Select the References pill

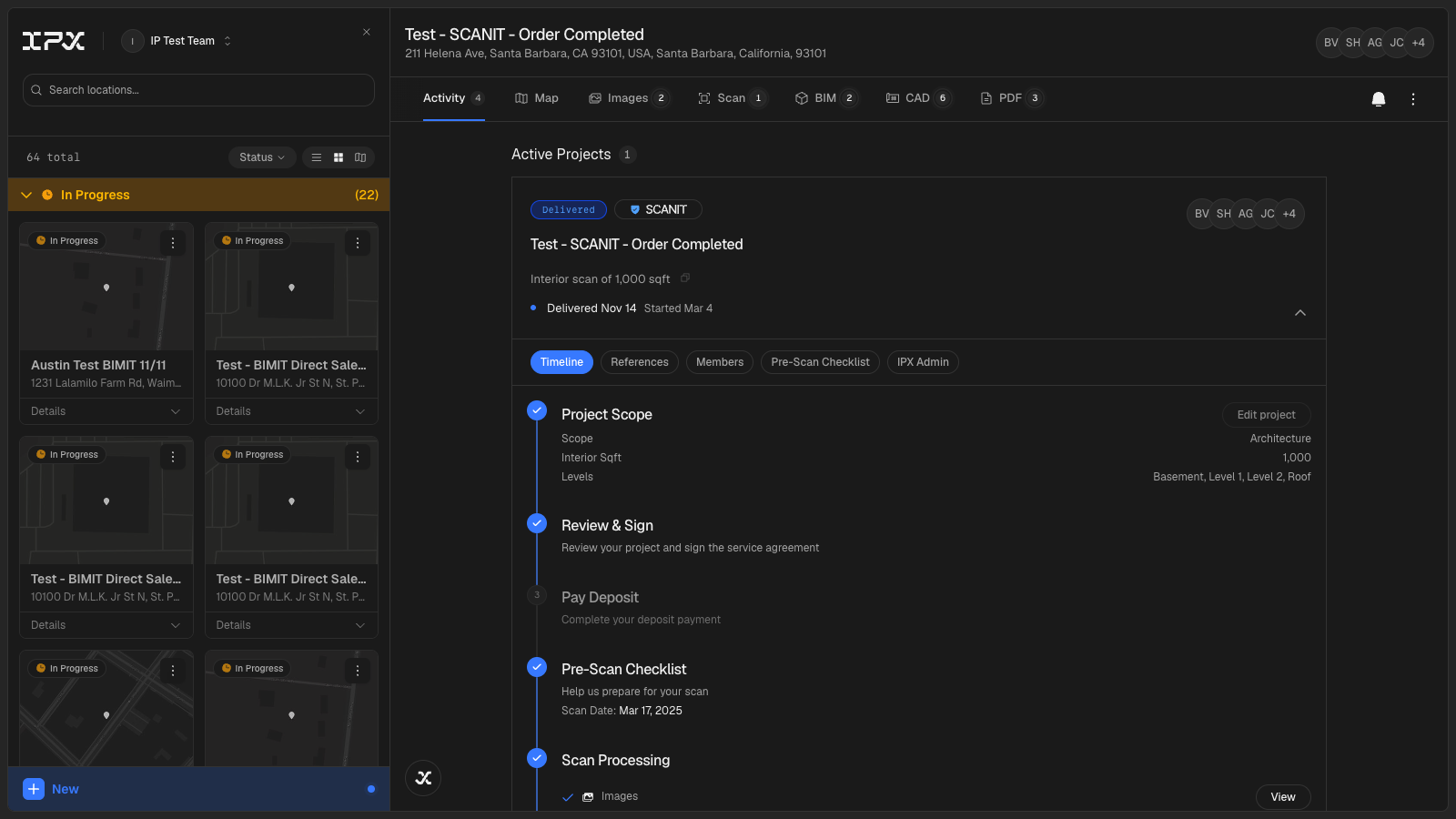click(640, 362)
